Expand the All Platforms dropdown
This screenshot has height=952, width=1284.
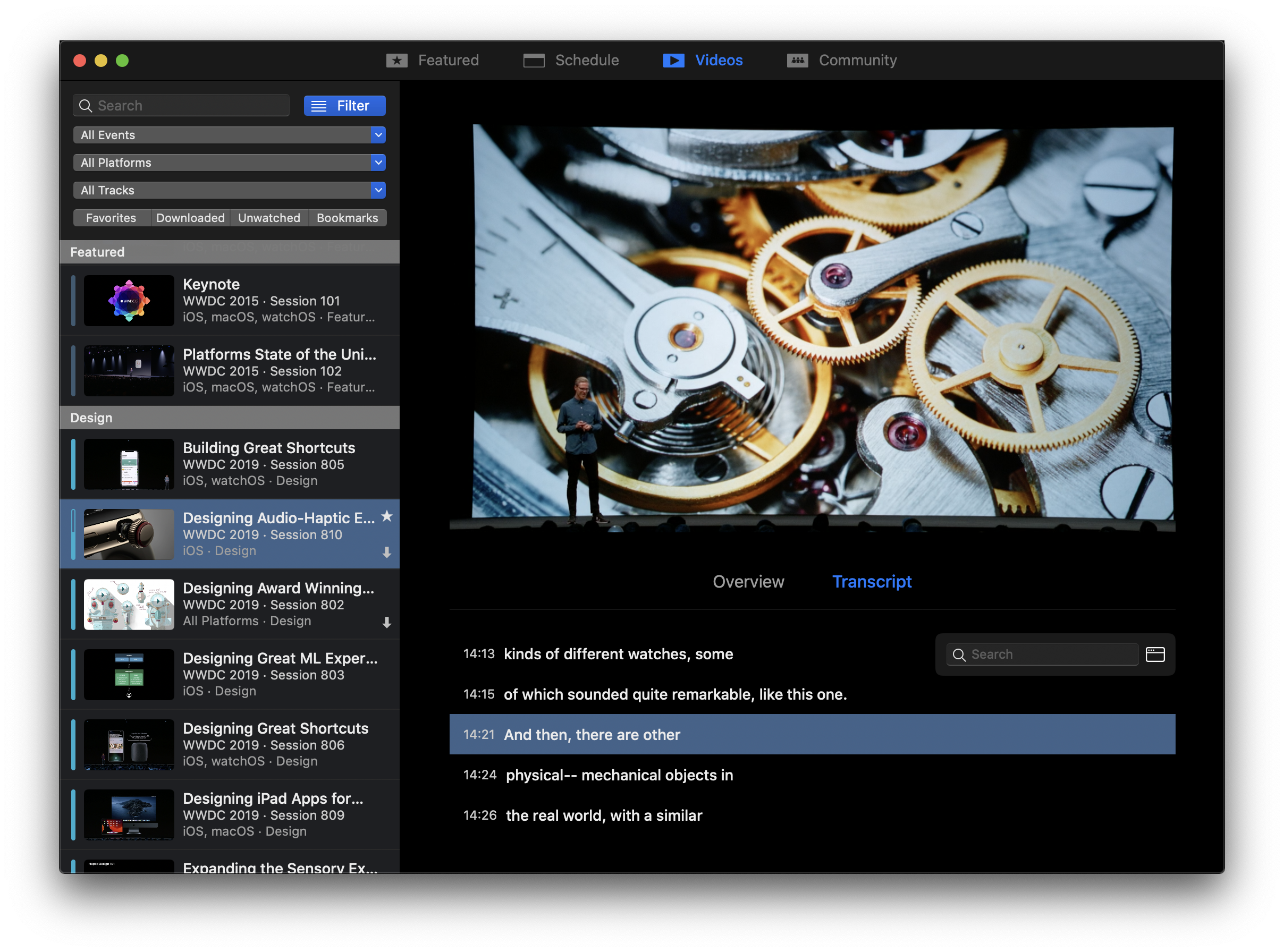click(230, 163)
